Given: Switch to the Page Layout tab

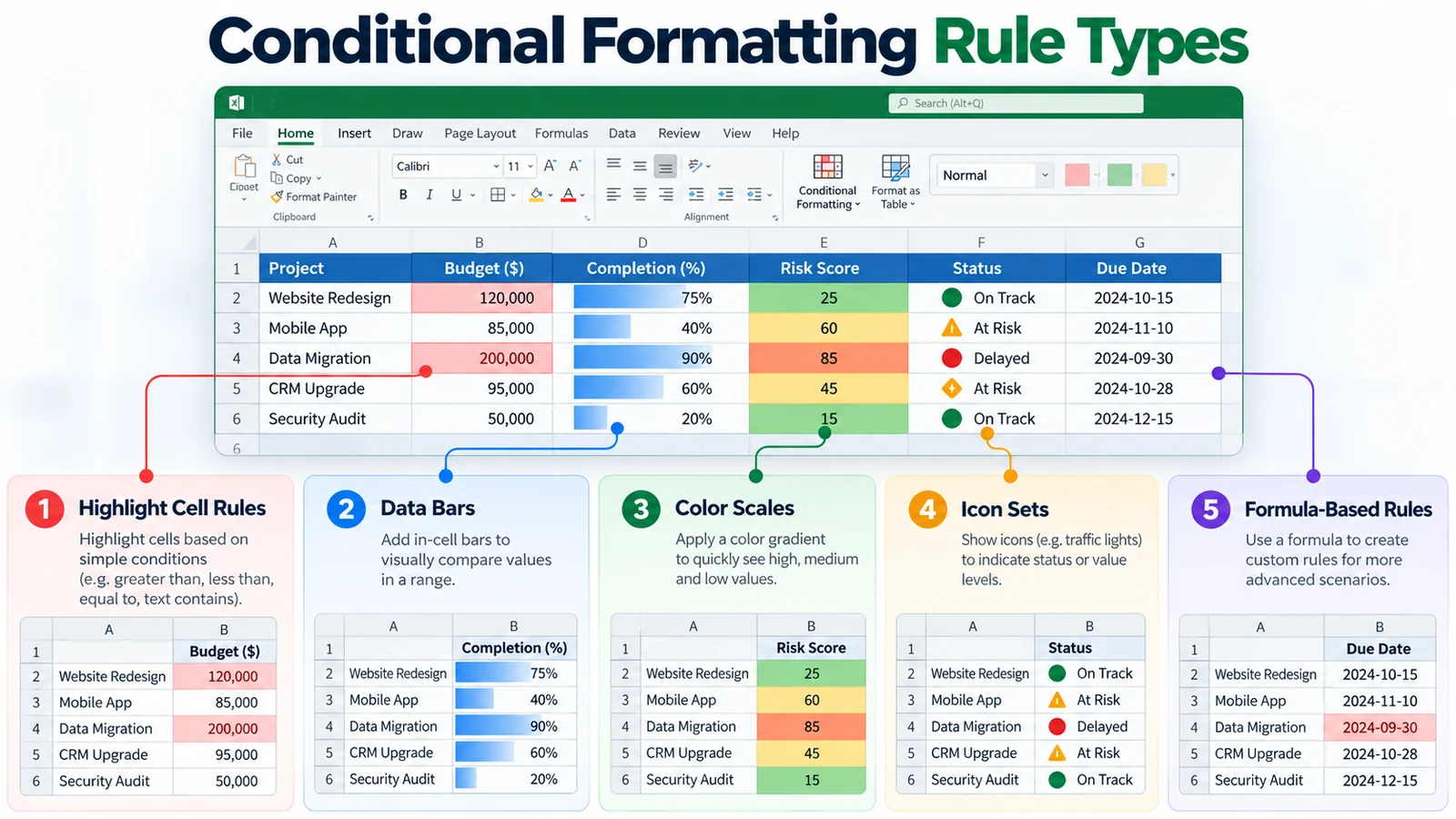Looking at the screenshot, I should click(480, 133).
